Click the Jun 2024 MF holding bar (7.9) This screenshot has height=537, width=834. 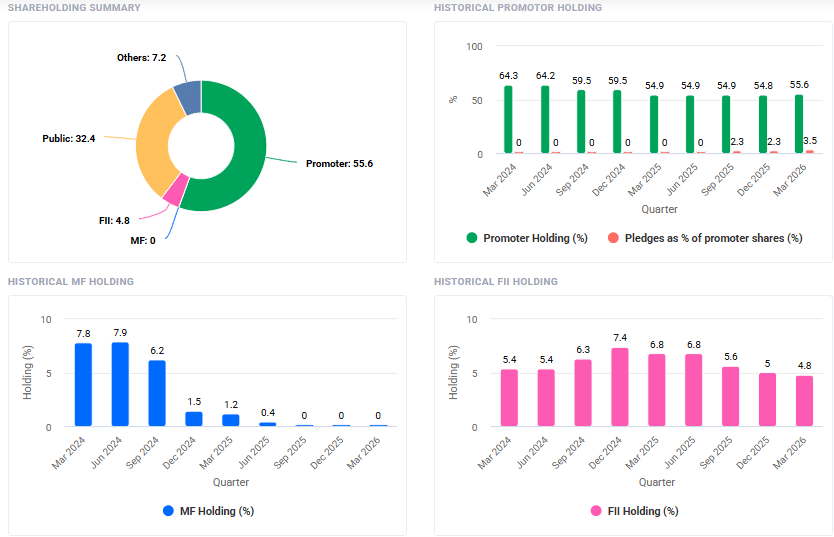point(120,385)
